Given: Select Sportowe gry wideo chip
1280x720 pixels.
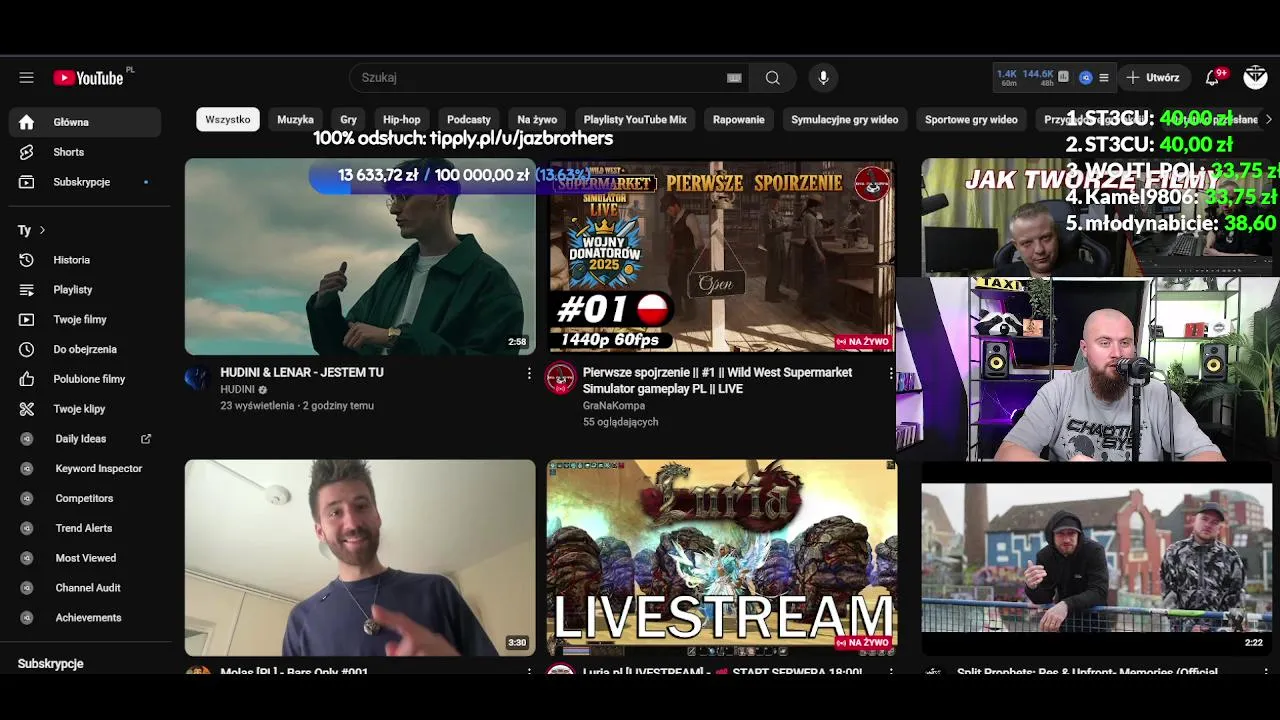Looking at the screenshot, I should 971,120.
